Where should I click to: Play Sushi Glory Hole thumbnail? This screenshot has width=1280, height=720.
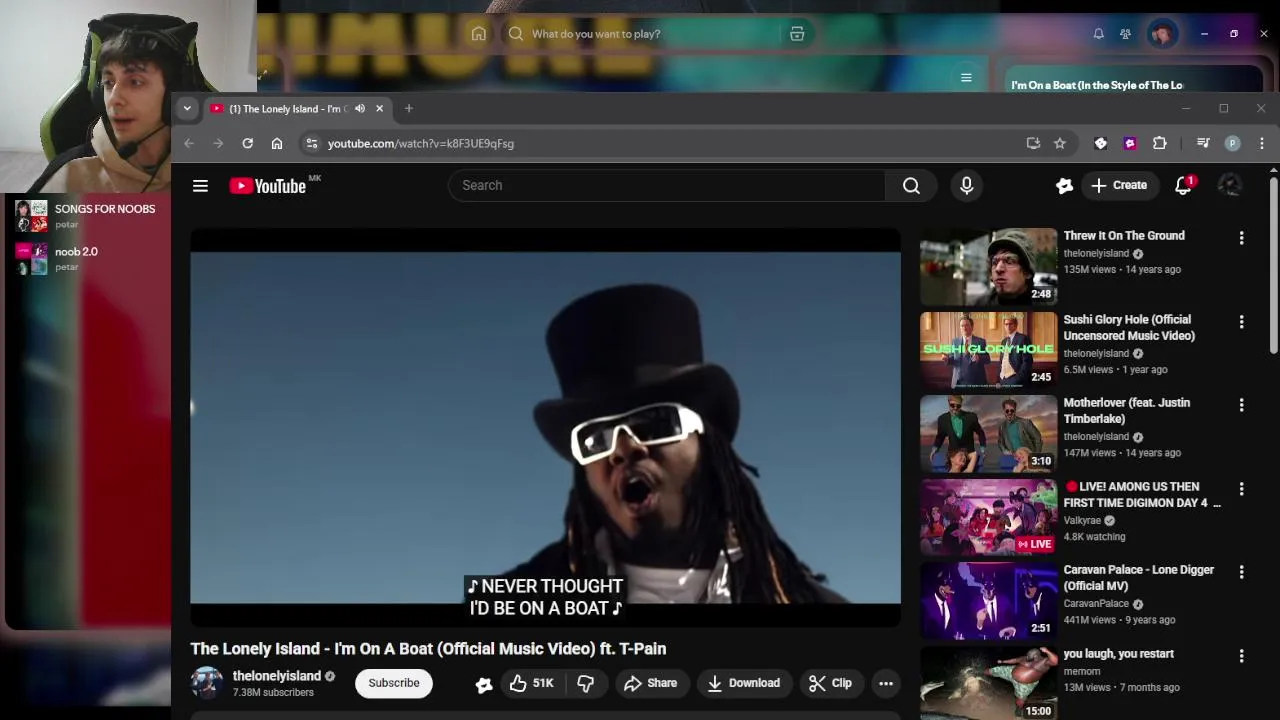[x=988, y=350]
